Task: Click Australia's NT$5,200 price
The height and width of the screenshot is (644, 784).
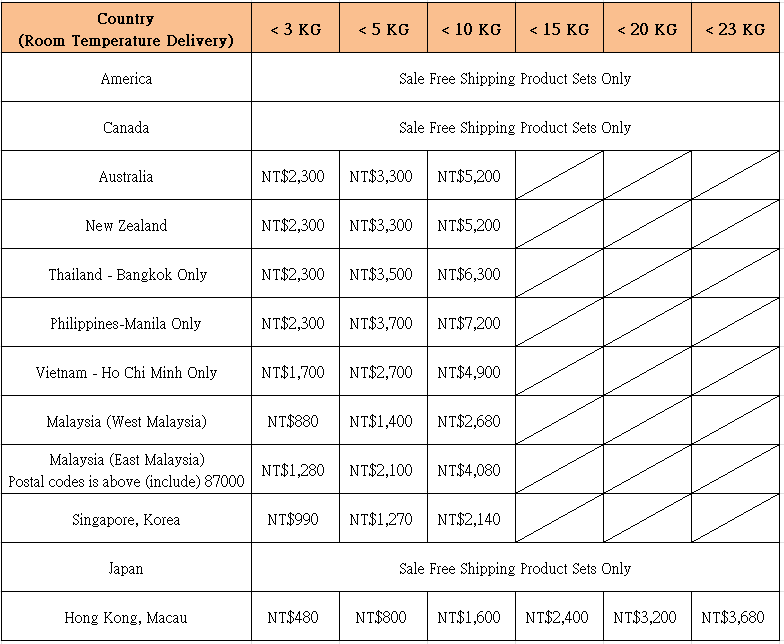Action: tap(469, 176)
